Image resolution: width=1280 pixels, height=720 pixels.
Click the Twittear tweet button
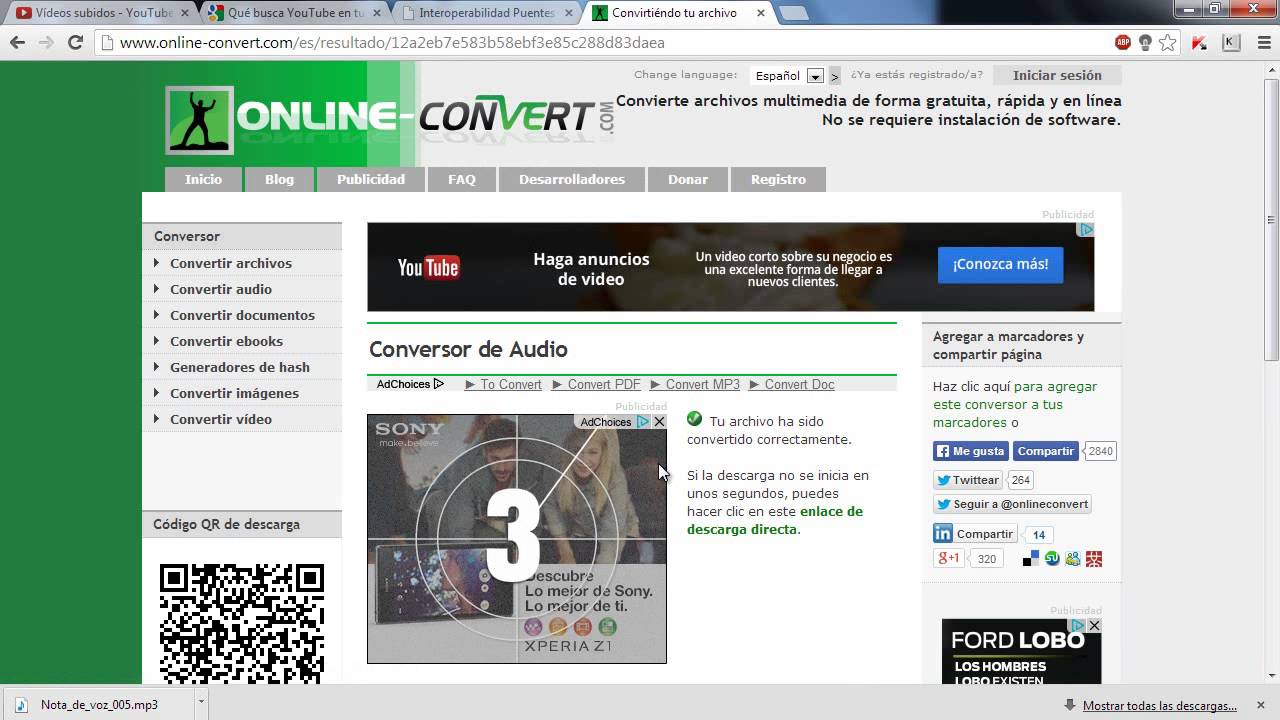tap(968, 480)
